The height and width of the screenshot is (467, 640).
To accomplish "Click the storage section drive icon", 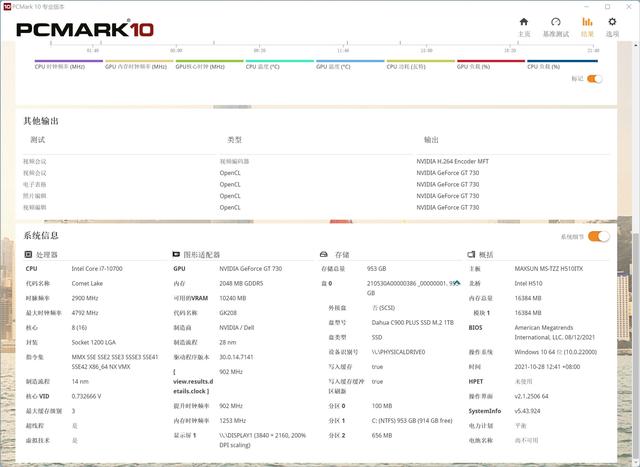I will pos(324,254).
